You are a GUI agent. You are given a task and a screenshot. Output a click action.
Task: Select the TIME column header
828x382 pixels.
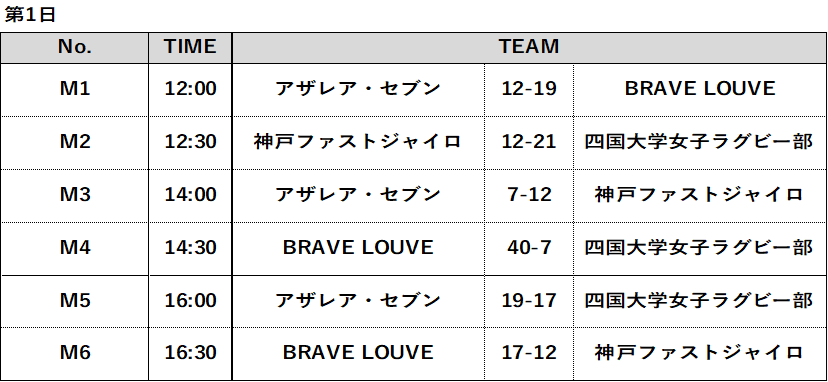click(x=190, y=47)
